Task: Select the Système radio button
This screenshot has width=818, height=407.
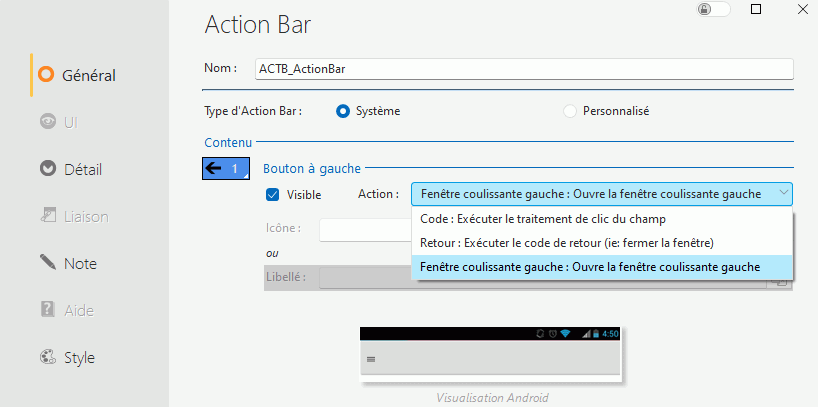Action: (343, 111)
